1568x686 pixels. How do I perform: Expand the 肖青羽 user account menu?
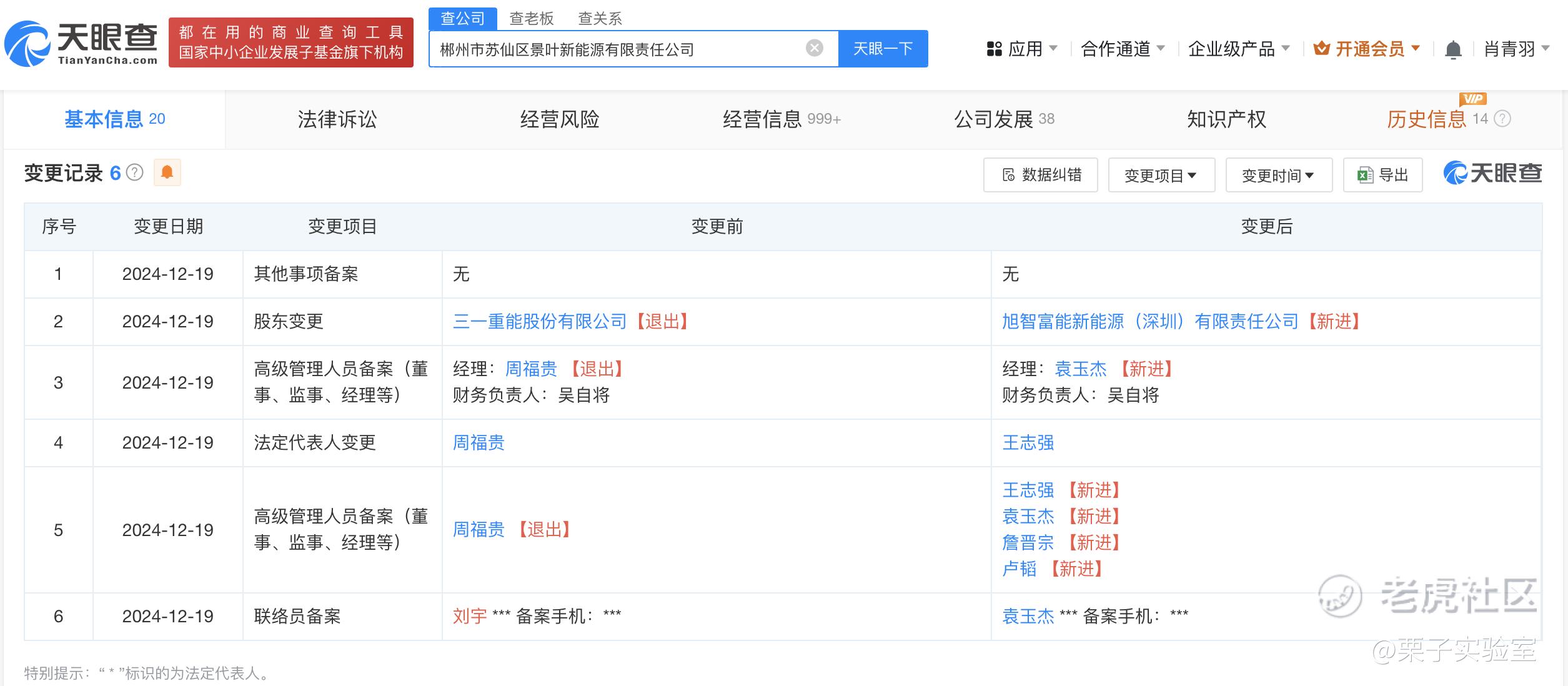click(1516, 49)
